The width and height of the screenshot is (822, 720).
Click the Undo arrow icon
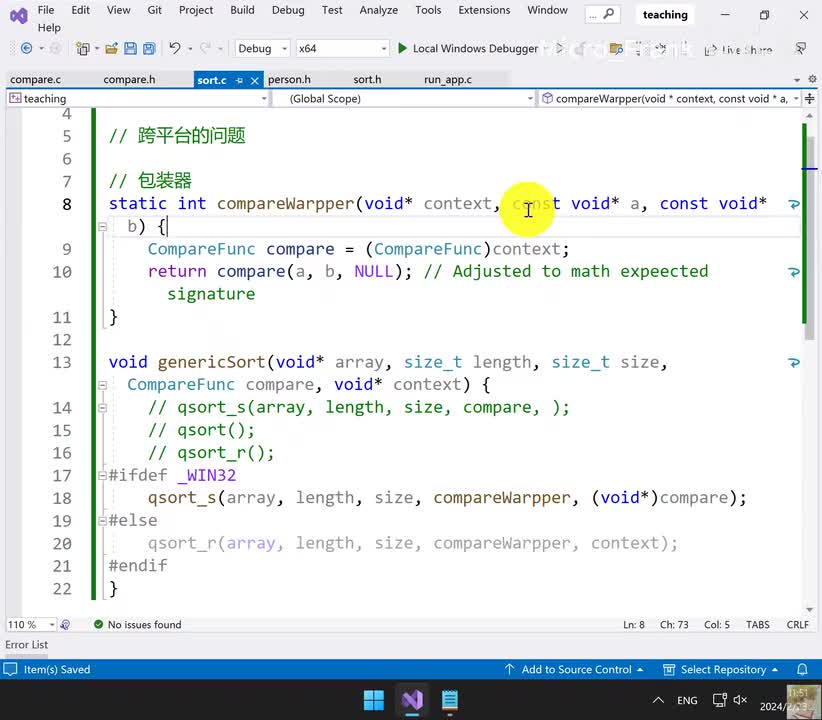[175, 49]
